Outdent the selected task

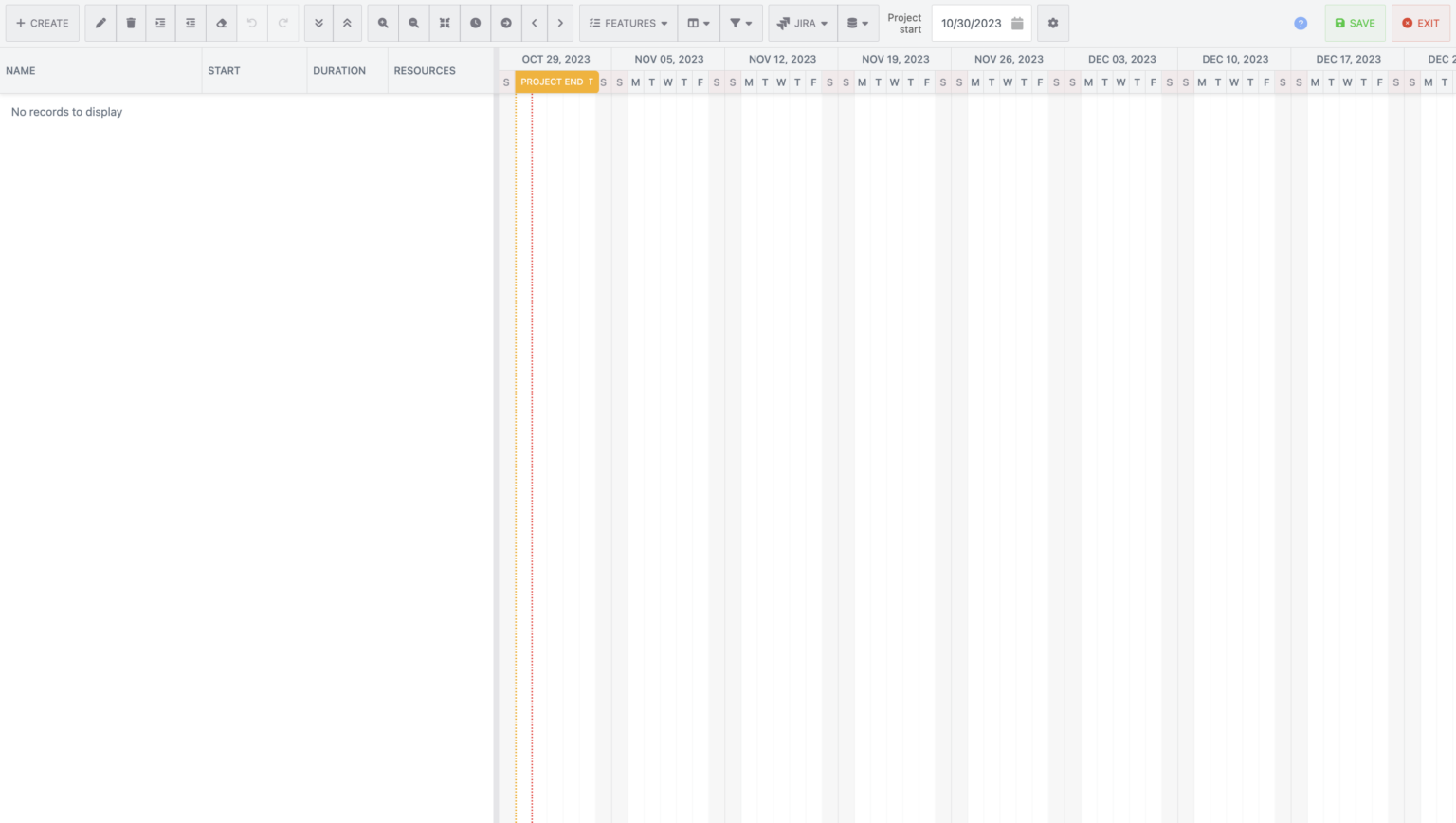click(191, 23)
